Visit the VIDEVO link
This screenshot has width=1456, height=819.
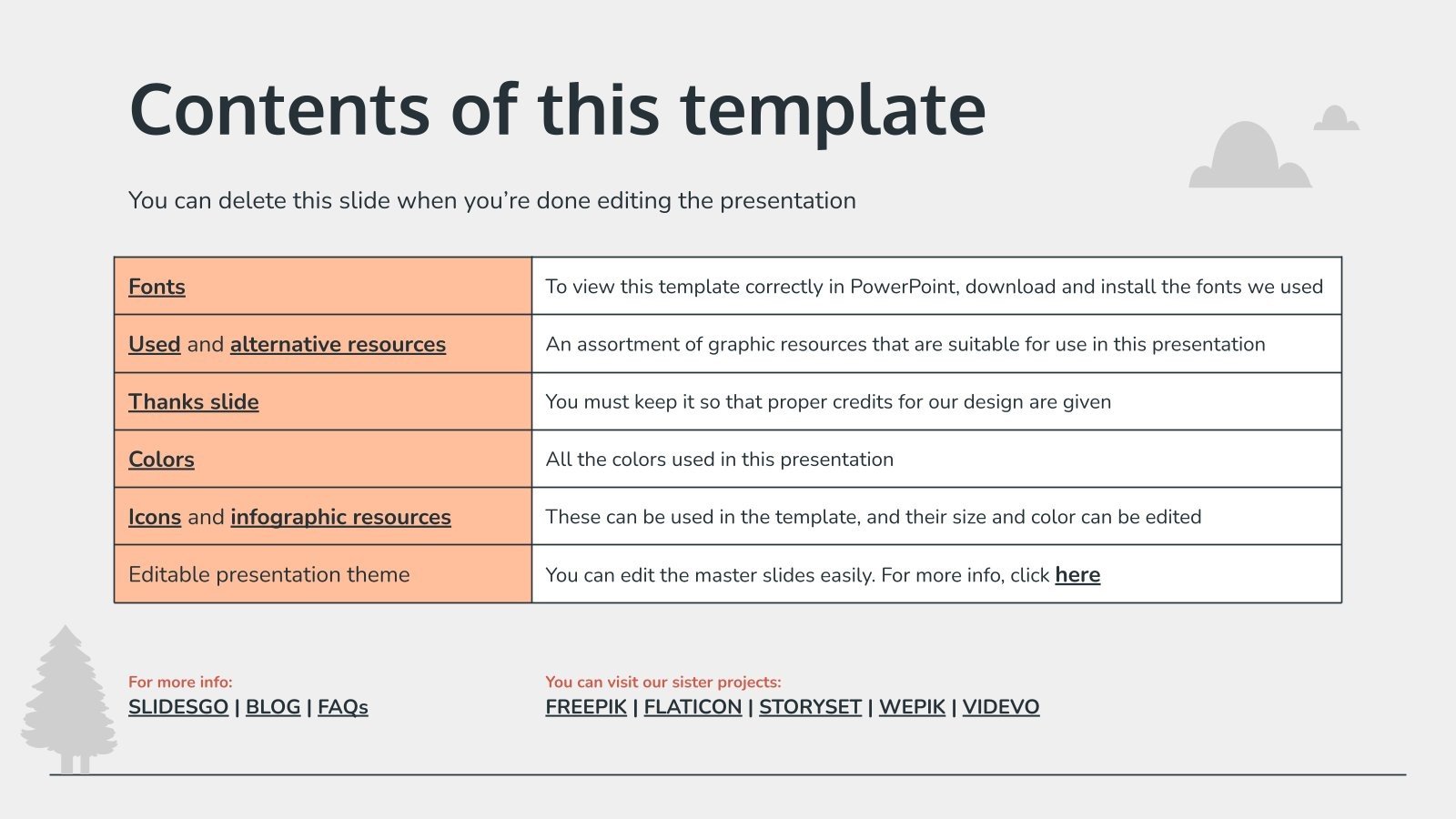click(1000, 707)
